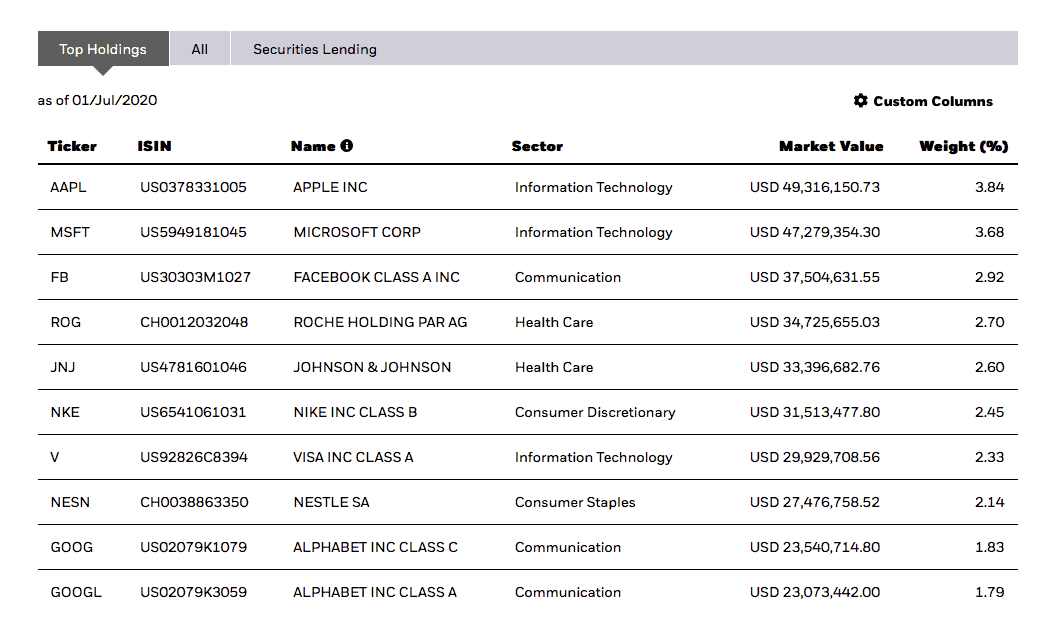The width and height of the screenshot is (1053, 633).
Task: Sort holdings by ISIN header
Action: [x=154, y=146]
